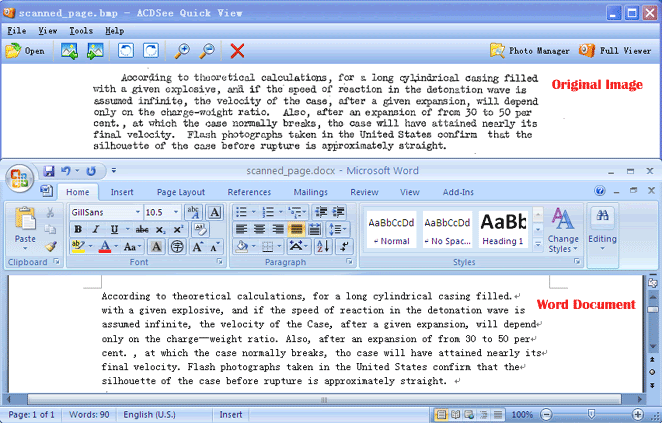Viewport: 662px width, 423px height.
Task: Open the Tools menu in ACDSee
Action: point(81,31)
